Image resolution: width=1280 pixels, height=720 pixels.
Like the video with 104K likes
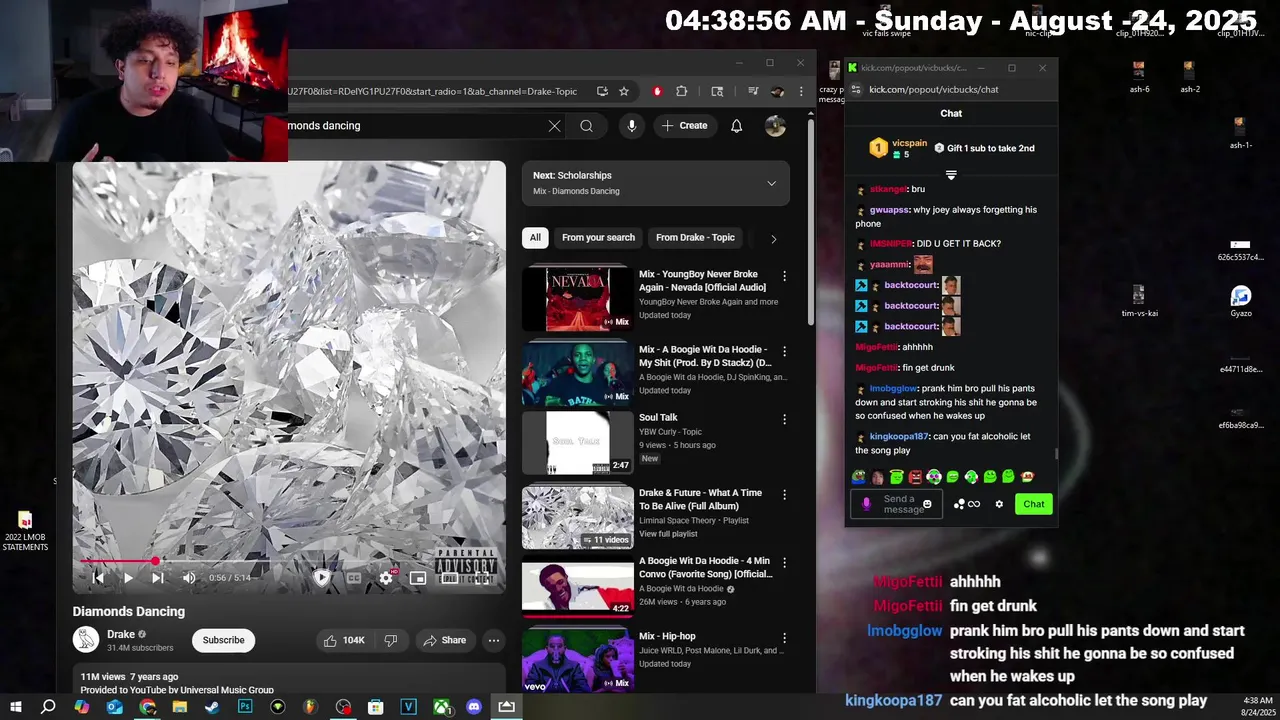click(343, 640)
